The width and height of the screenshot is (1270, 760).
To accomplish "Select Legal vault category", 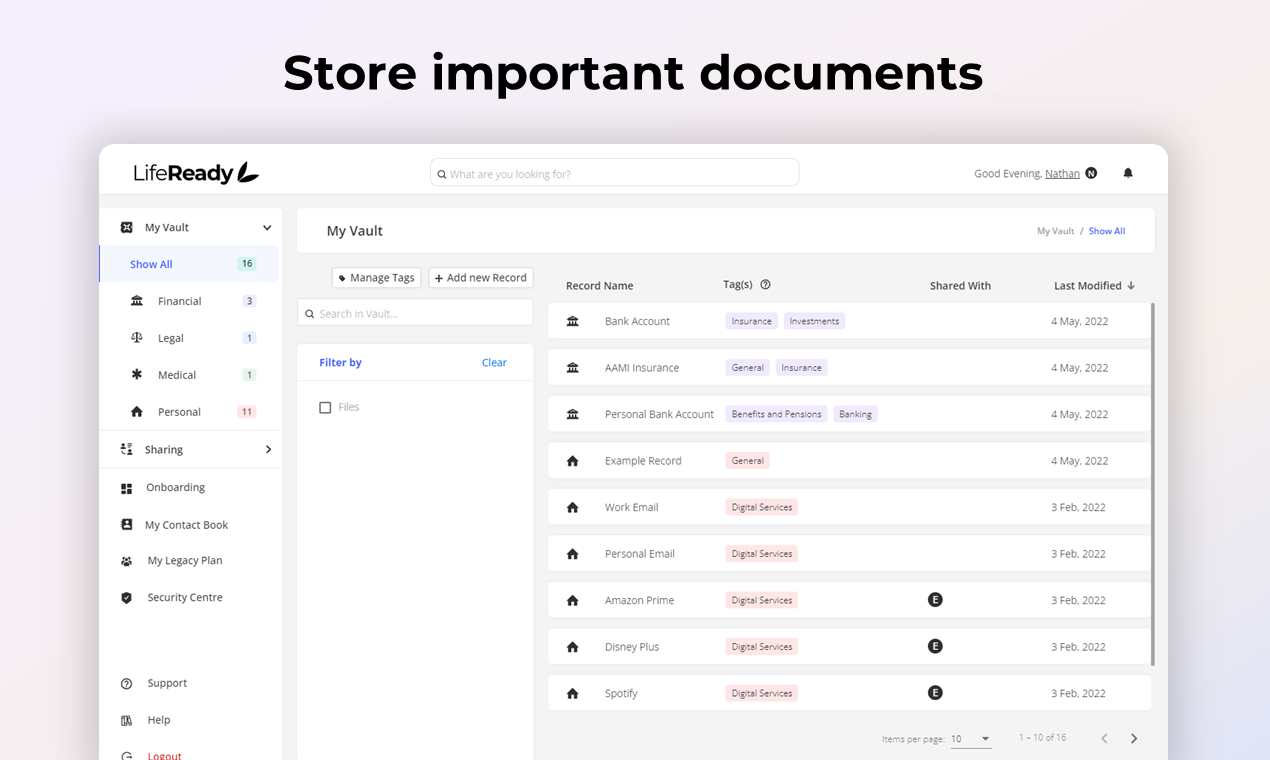I will click(189, 338).
